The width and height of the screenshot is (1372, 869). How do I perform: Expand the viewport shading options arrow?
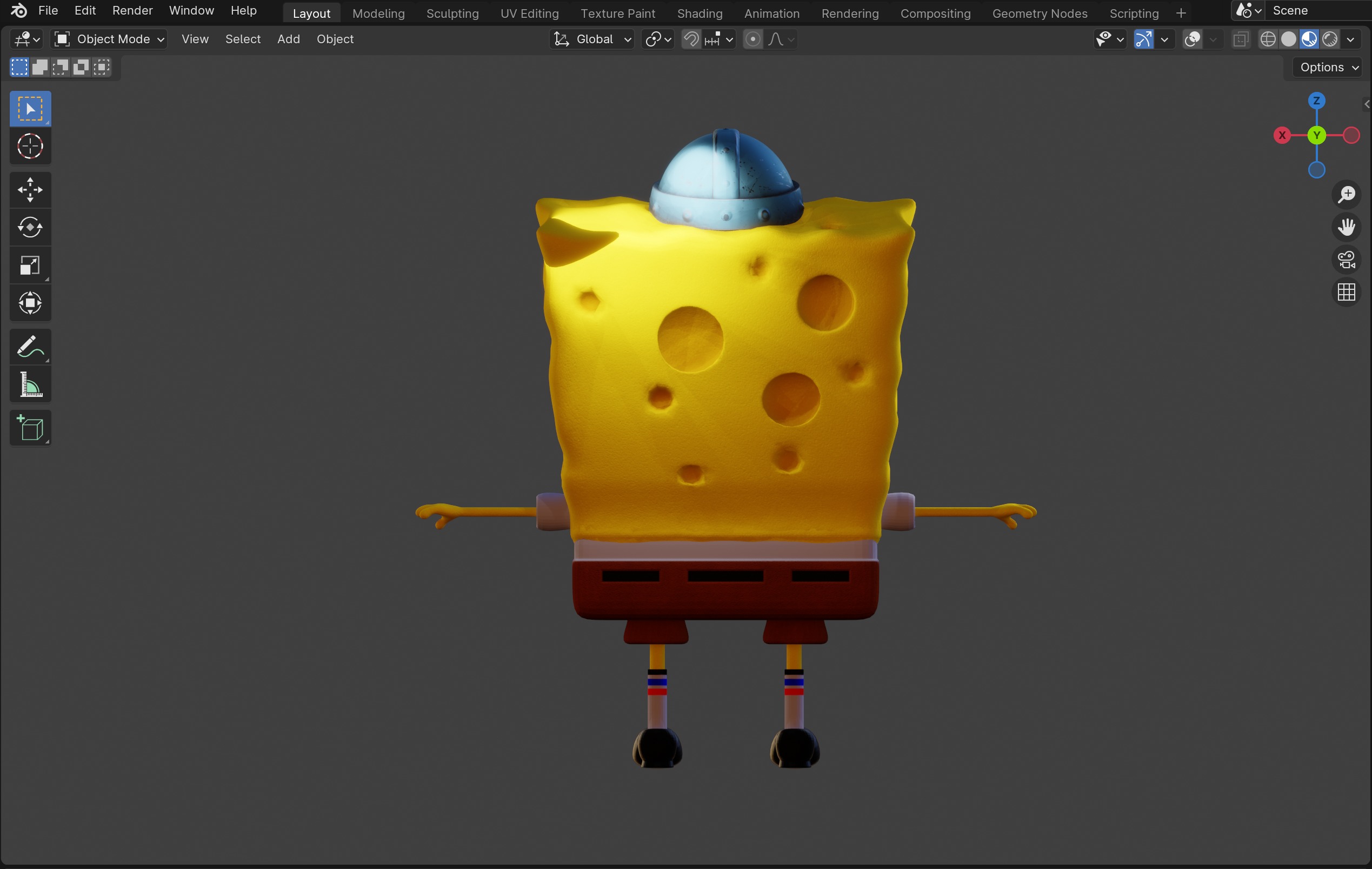pyautogui.click(x=1350, y=39)
